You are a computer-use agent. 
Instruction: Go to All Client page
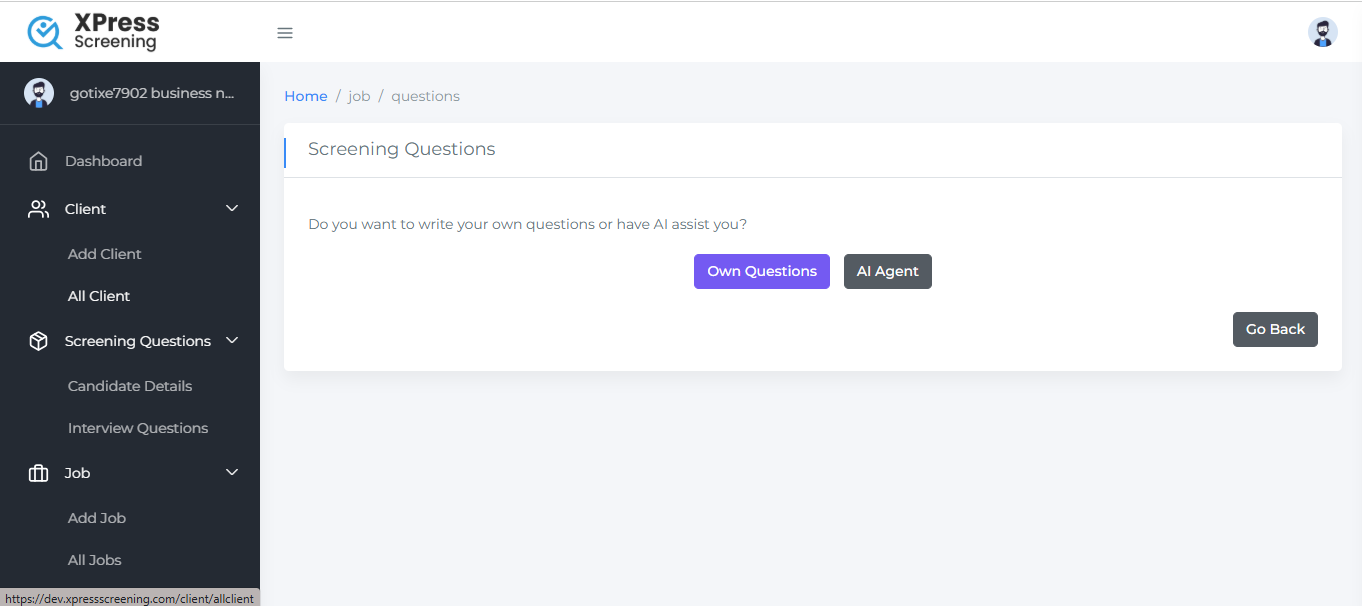click(x=99, y=296)
